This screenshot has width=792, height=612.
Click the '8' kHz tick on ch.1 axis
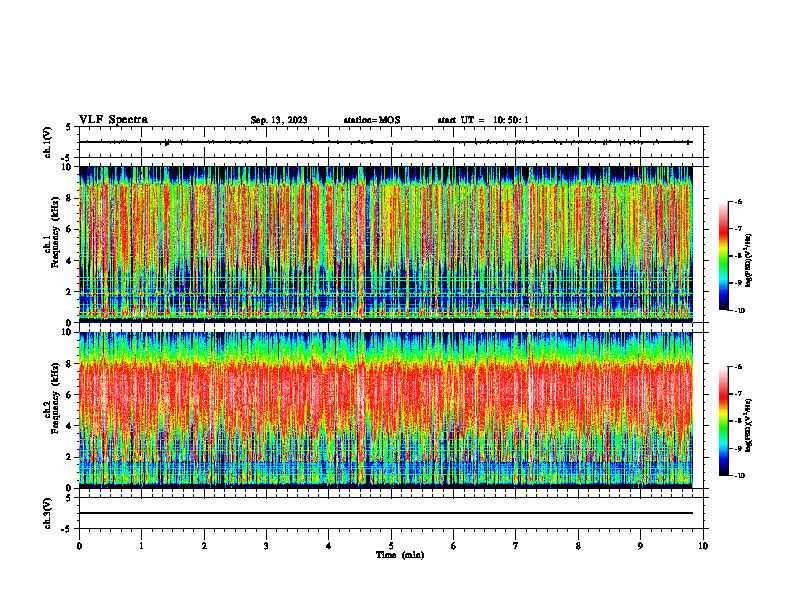click(69, 198)
